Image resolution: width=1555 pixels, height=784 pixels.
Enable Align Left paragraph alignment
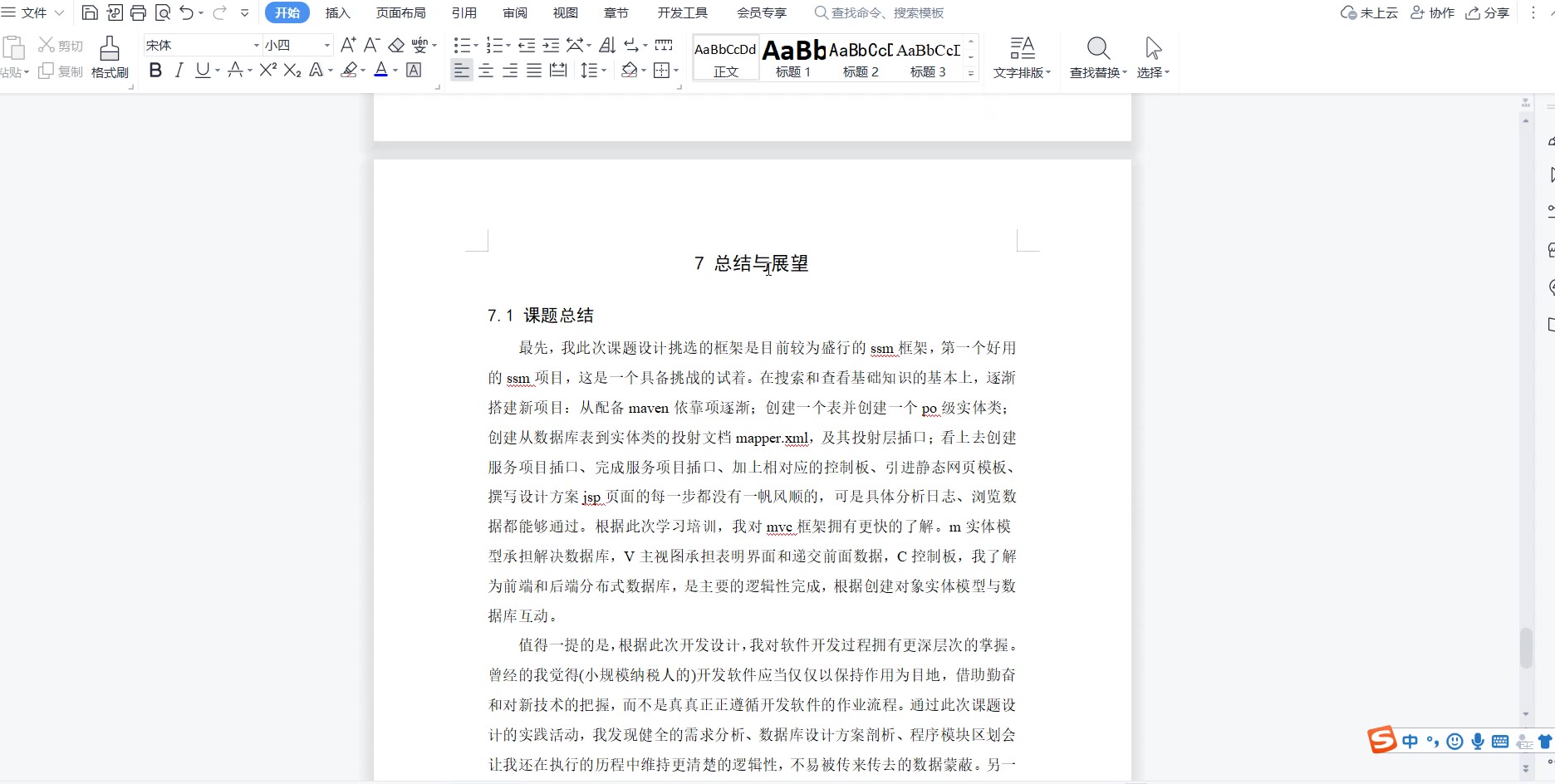pos(462,71)
